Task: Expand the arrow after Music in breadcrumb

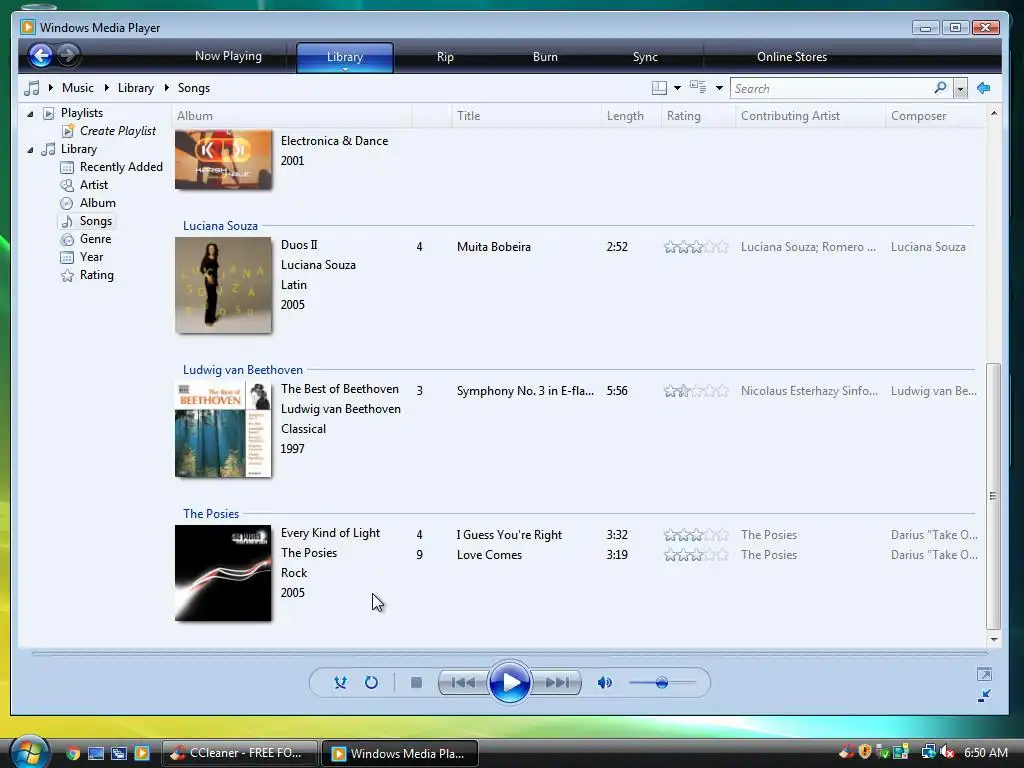Action: coord(106,88)
